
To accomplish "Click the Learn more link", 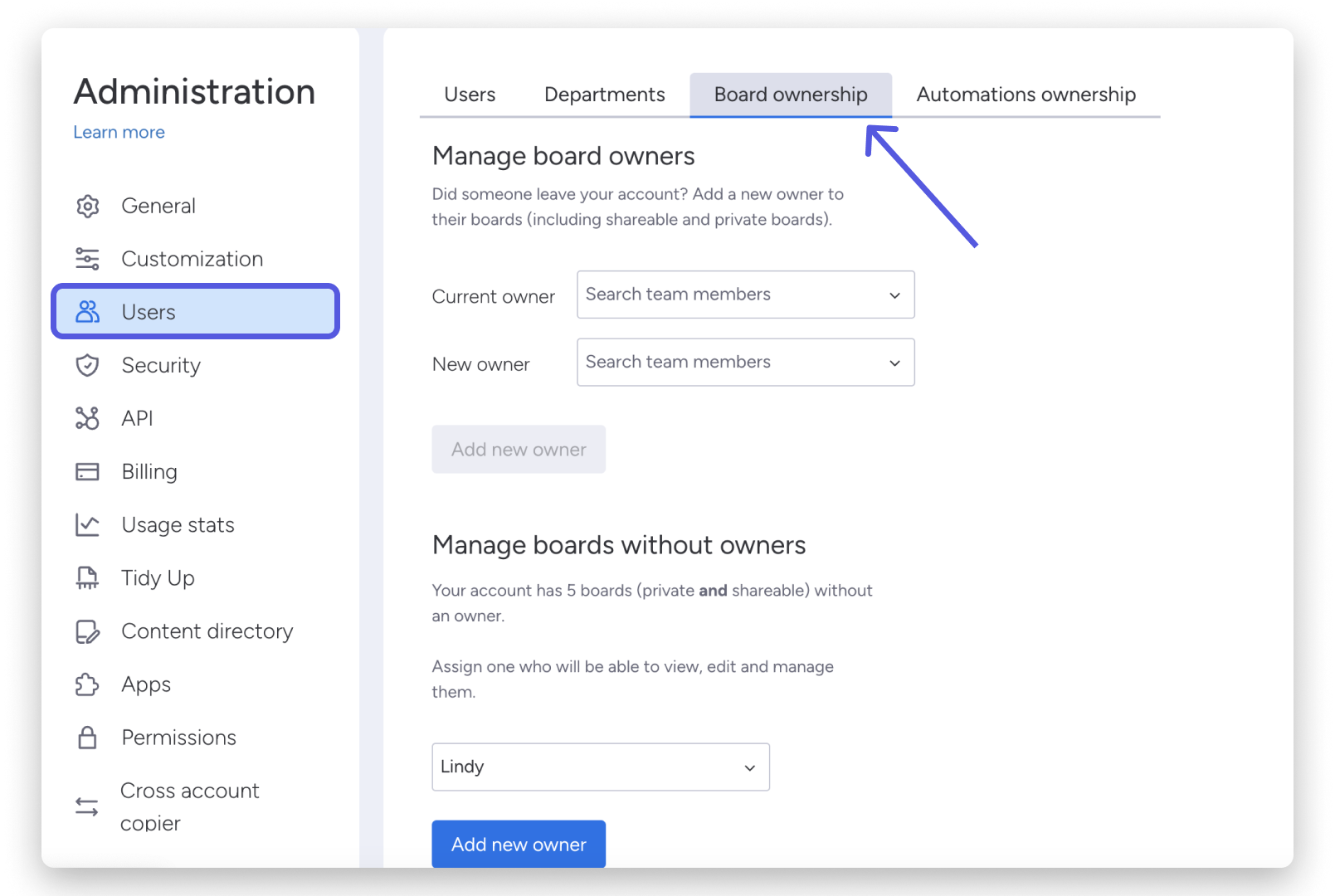I will coord(119,132).
